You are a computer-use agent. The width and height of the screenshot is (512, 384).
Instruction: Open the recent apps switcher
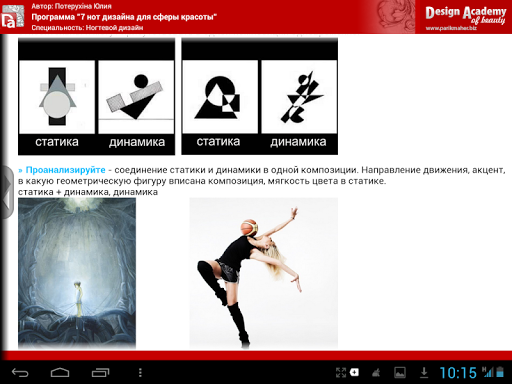(100, 372)
